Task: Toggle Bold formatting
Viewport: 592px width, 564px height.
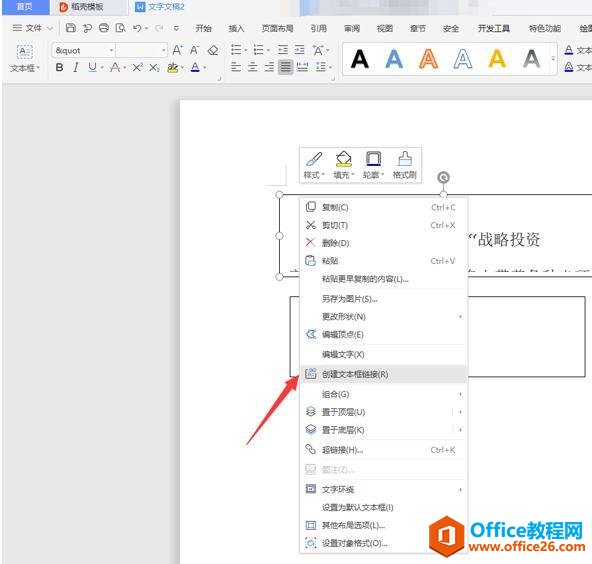Action: pos(59,67)
